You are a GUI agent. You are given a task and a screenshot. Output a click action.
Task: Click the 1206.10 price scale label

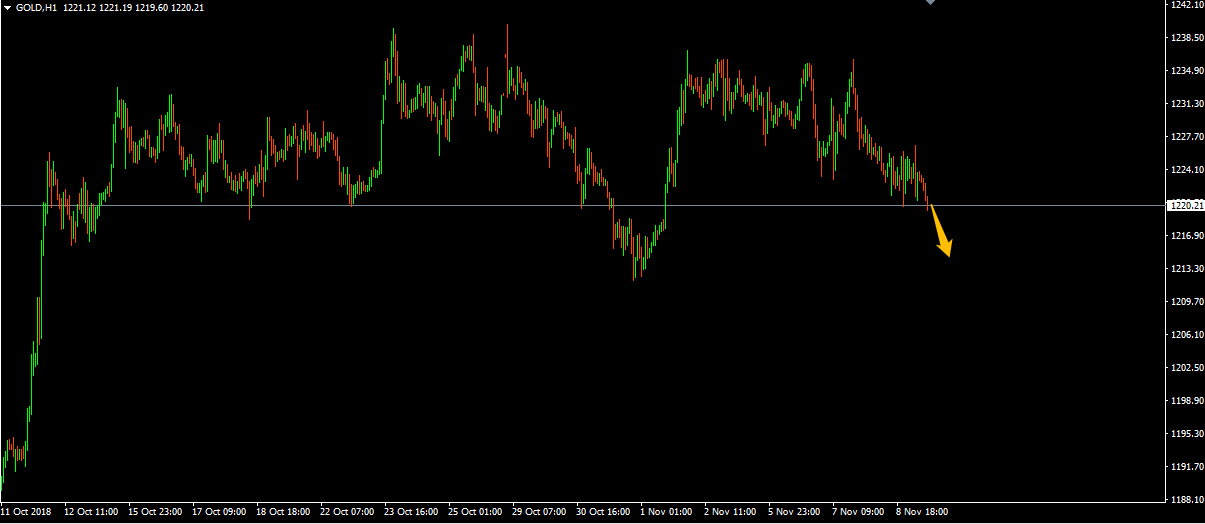click(1186, 335)
